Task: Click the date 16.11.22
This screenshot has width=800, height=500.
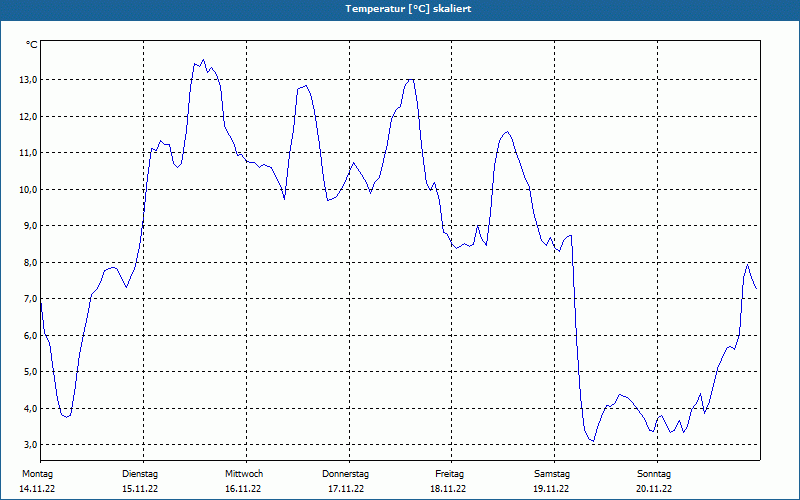Action: 243,489
